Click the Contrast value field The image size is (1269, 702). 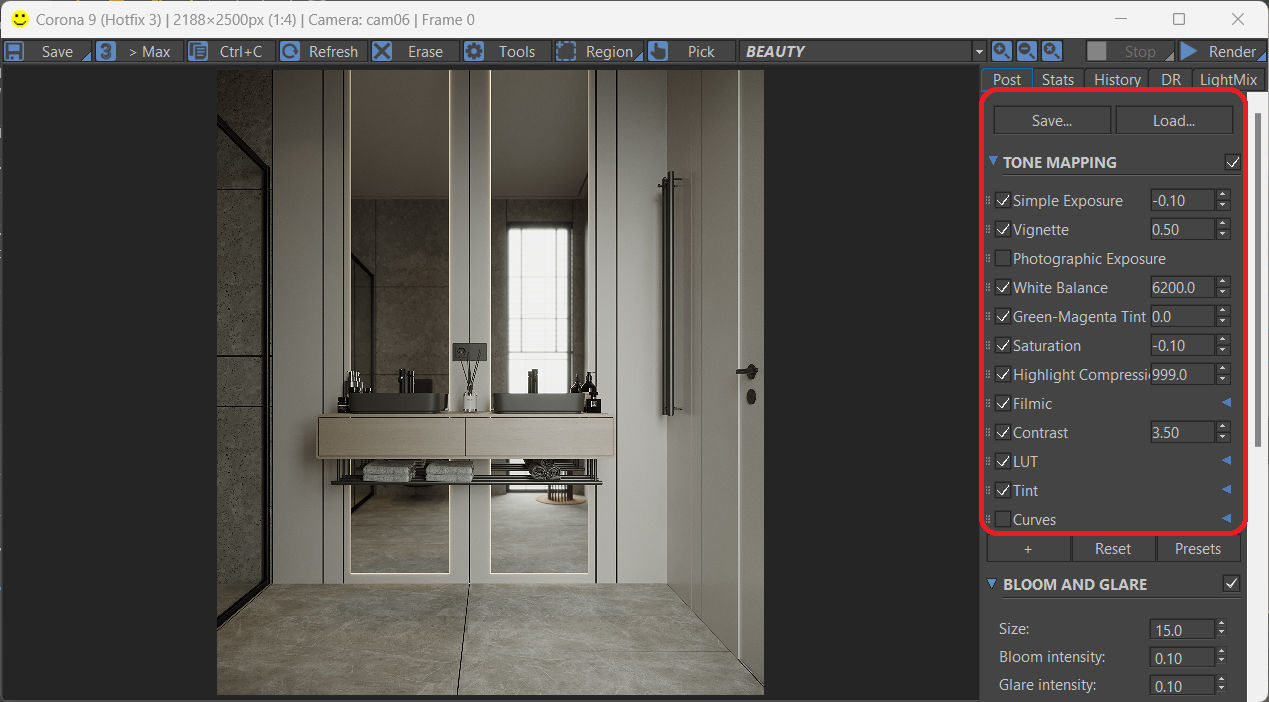[x=1182, y=432]
